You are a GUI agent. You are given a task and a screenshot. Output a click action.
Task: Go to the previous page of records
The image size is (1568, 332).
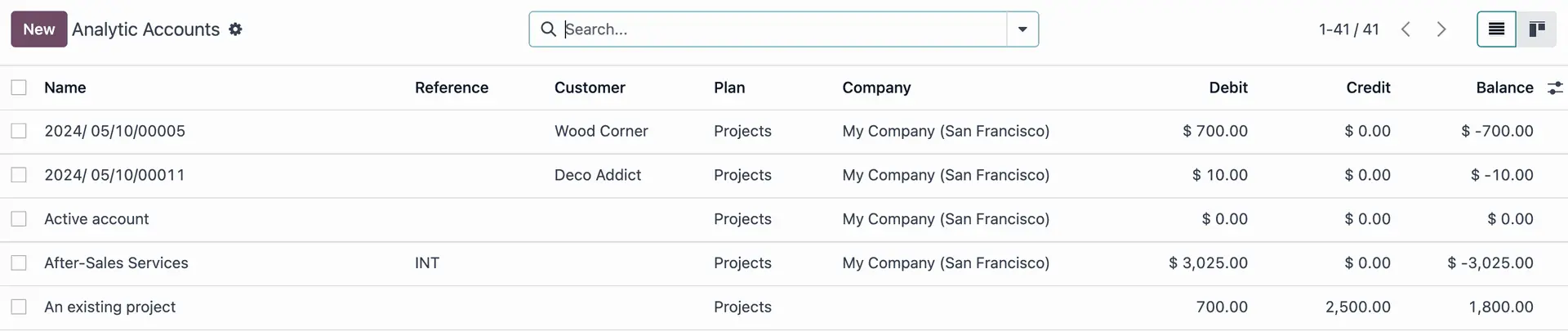(1405, 29)
